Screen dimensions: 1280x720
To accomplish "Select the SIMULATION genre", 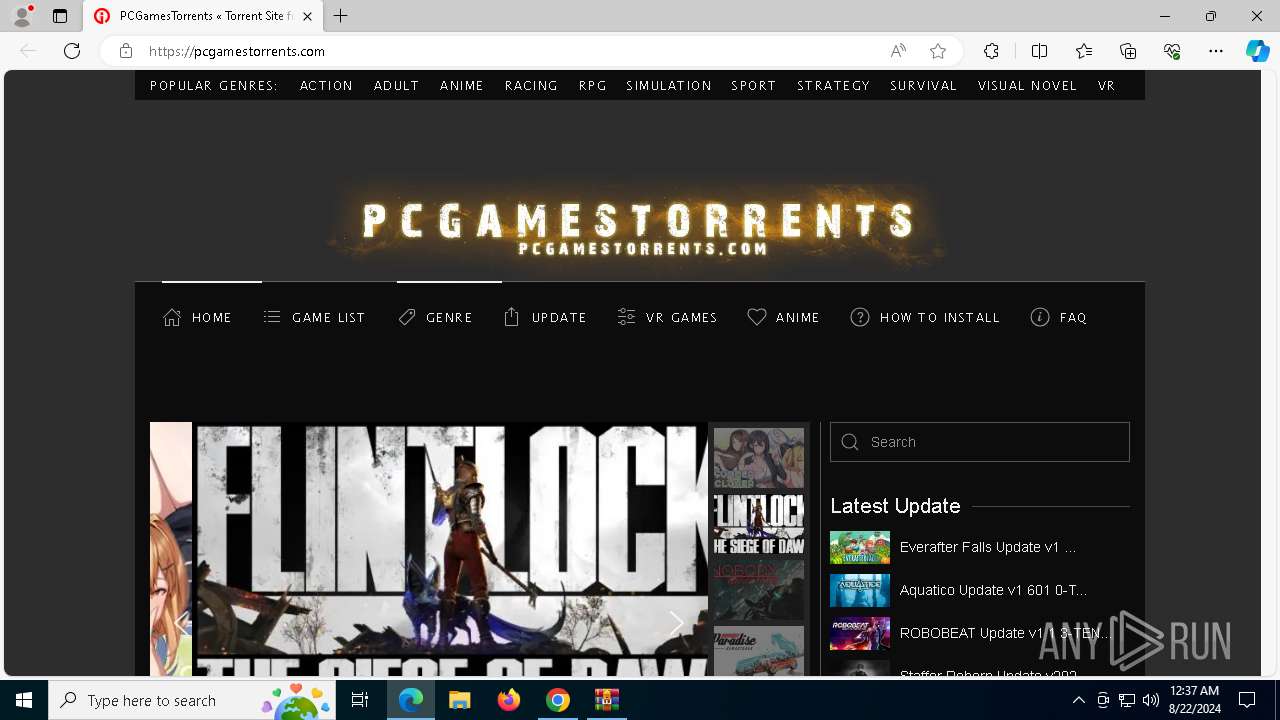I will [x=669, y=86].
